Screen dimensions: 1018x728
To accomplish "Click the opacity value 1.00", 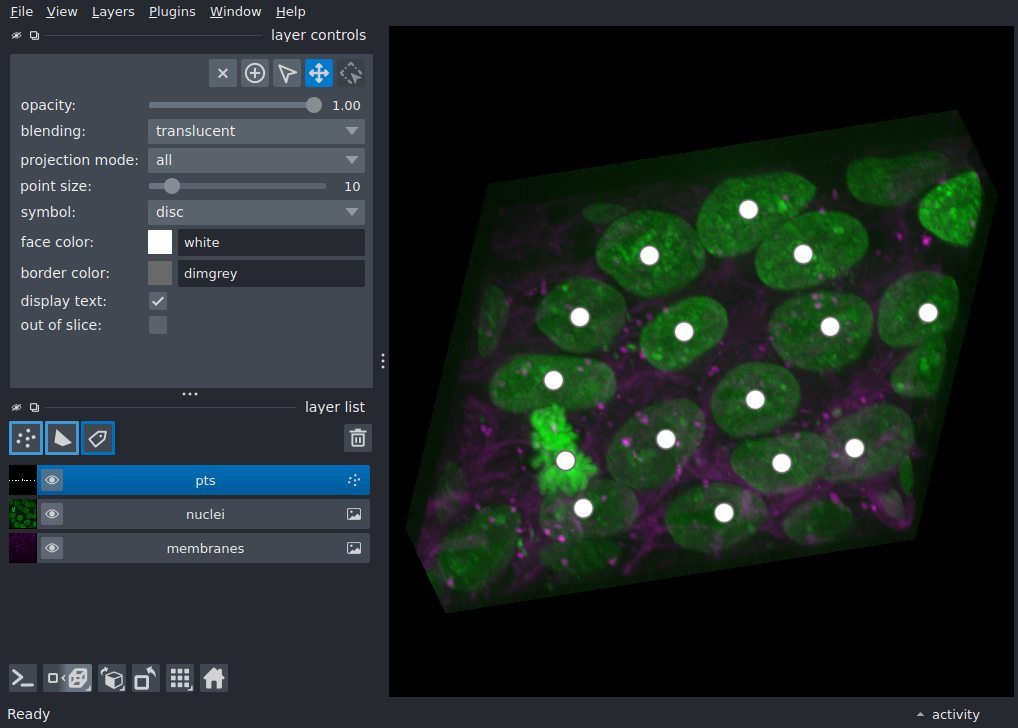I will tap(346, 105).
